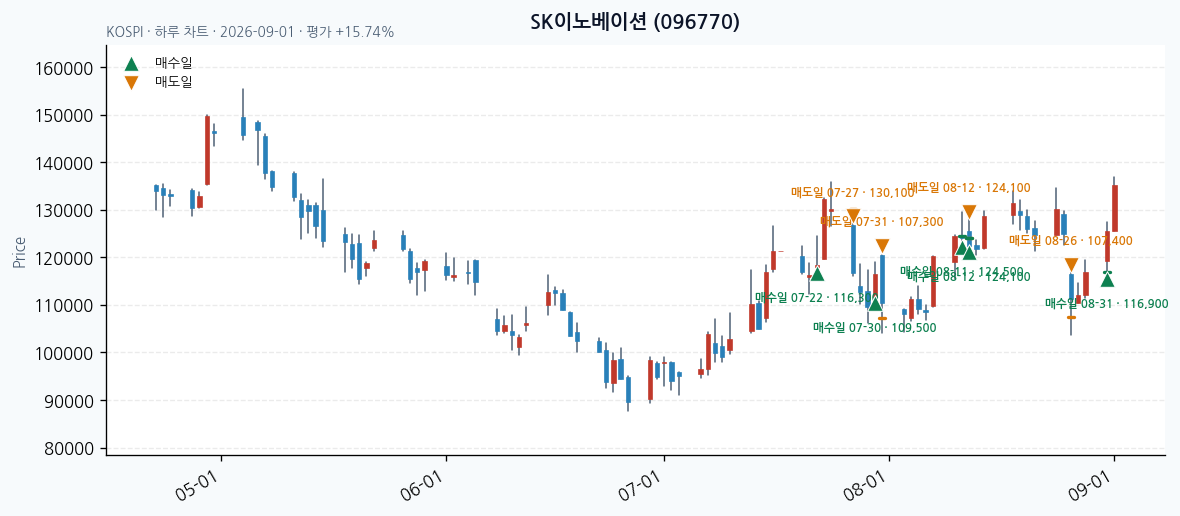Click the 120000 price axis label
This screenshot has width=1180, height=516.
coord(65,258)
